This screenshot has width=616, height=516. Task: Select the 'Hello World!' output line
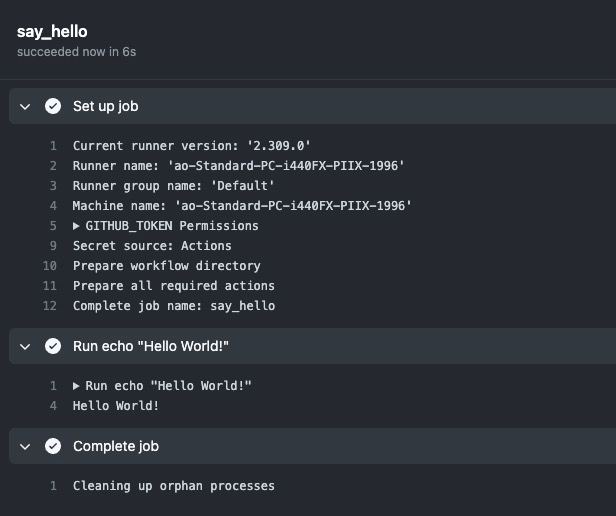tap(116, 406)
